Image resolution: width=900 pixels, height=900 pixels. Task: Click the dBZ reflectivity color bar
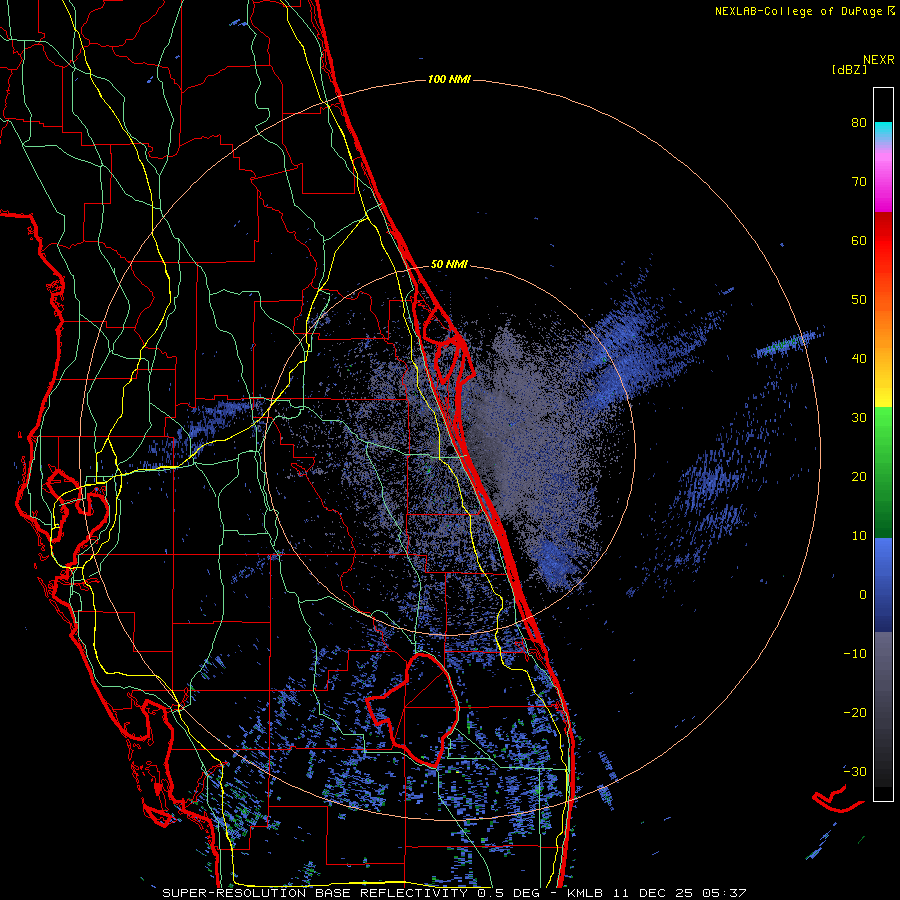pos(883,444)
